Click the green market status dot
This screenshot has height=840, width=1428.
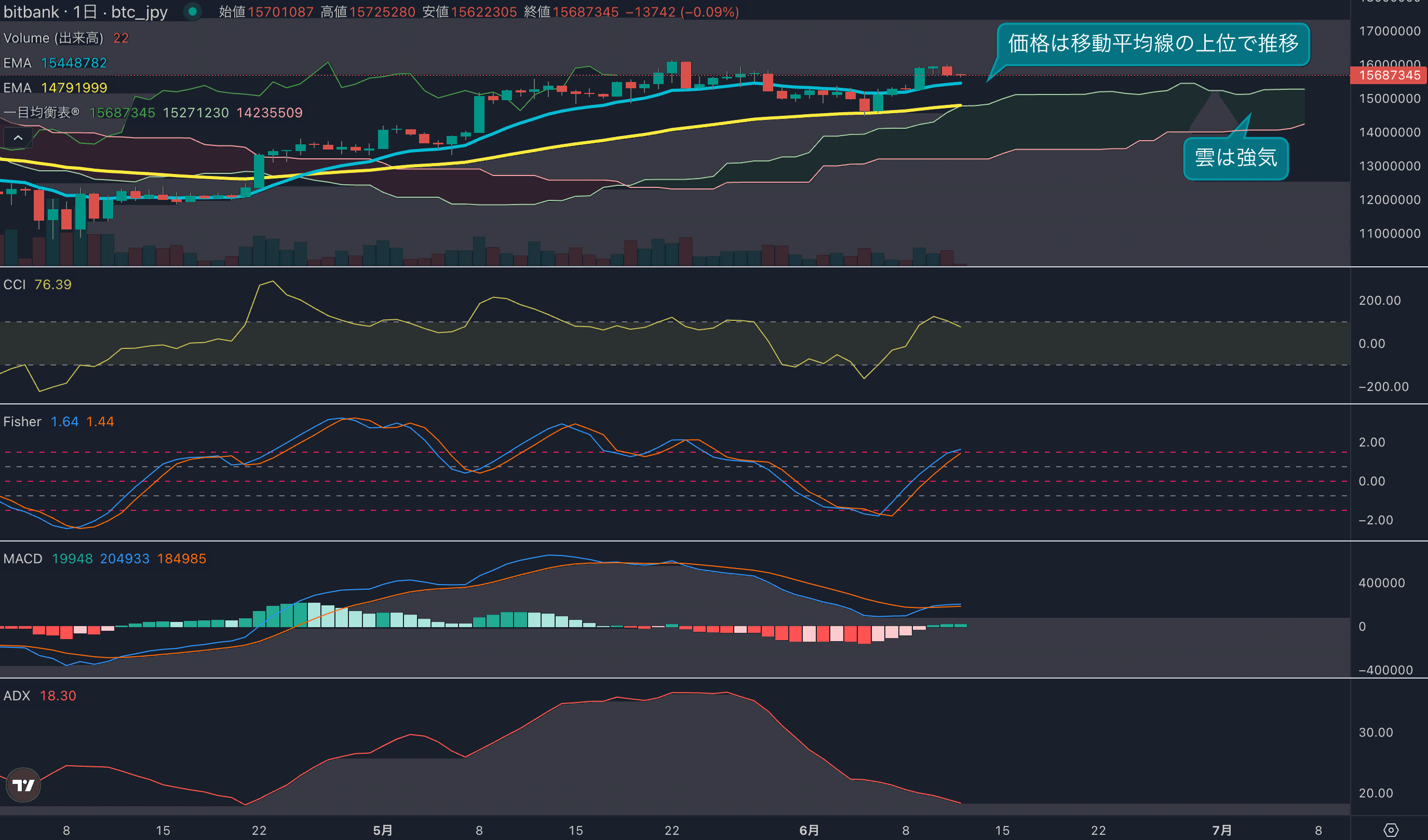[193, 11]
